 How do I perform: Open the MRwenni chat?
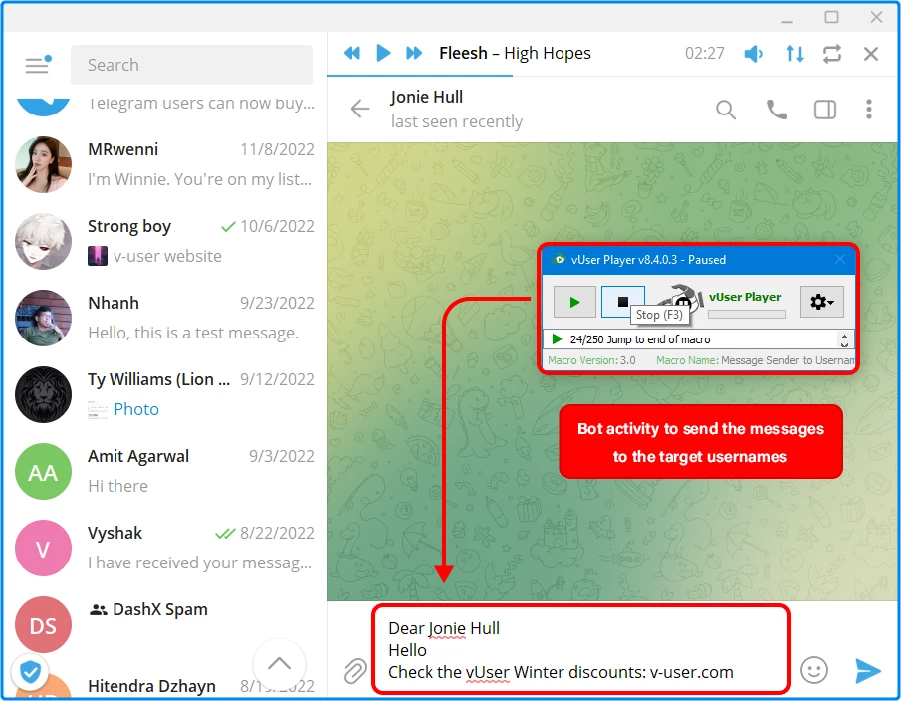pos(164,164)
